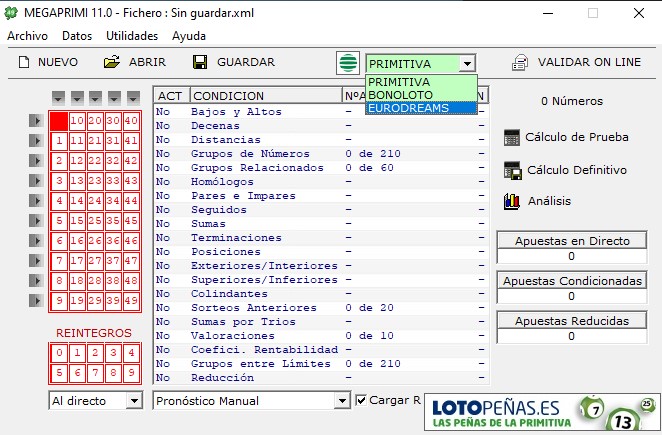This screenshot has width=662, height=435.
Task: Click row arrow beside number 7
Action: pos(36,261)
